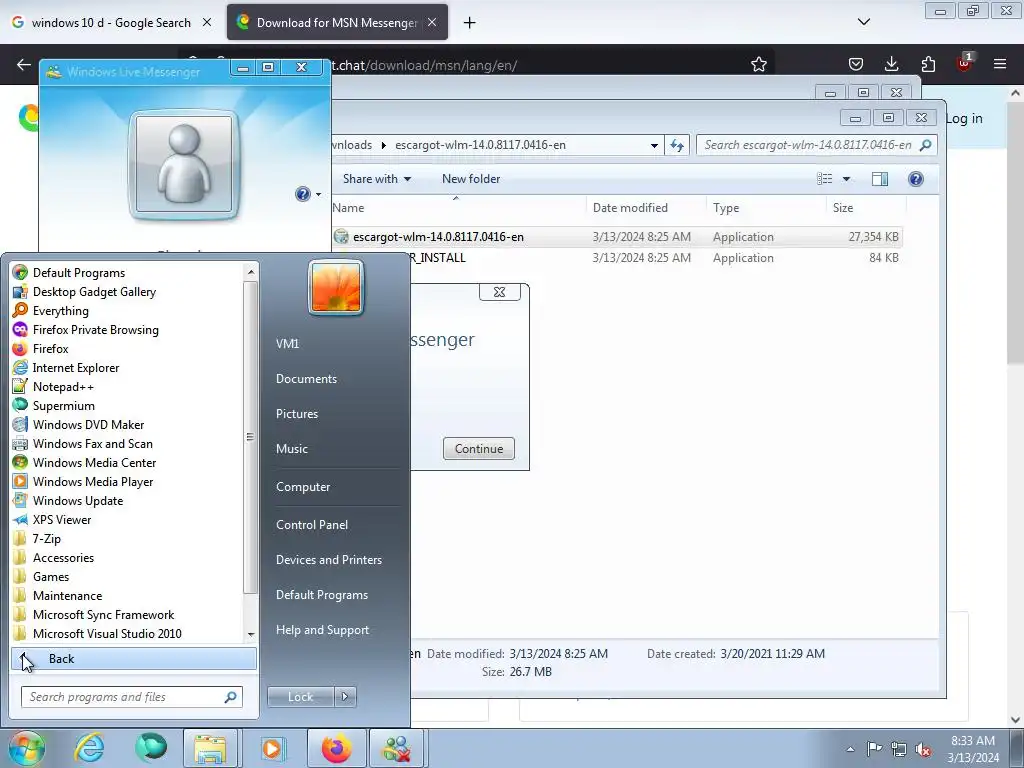The height and width of the screenshot is (768, 1024).
Task: Open Default Programs in Start menu list
Action: pyautogui.click(x=78, y=273)
